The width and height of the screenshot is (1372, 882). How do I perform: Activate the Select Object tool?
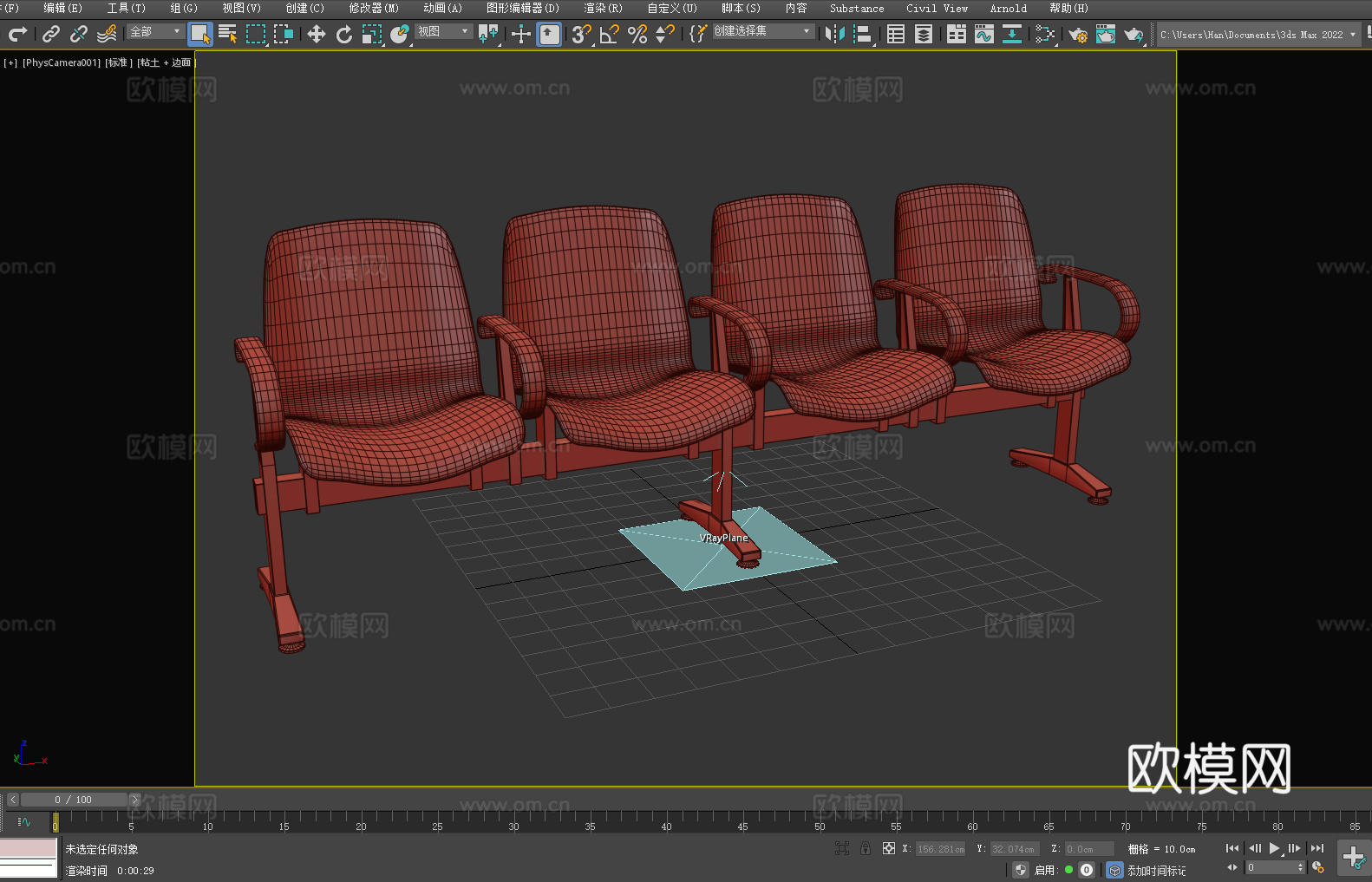[200, 34]
